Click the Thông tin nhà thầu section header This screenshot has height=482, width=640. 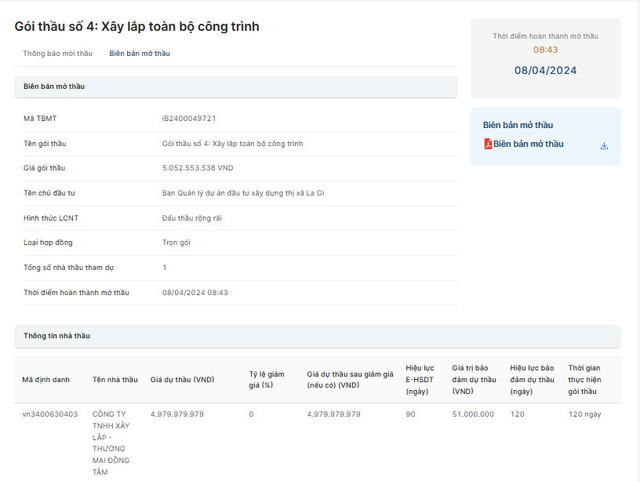tap(57, 336)
